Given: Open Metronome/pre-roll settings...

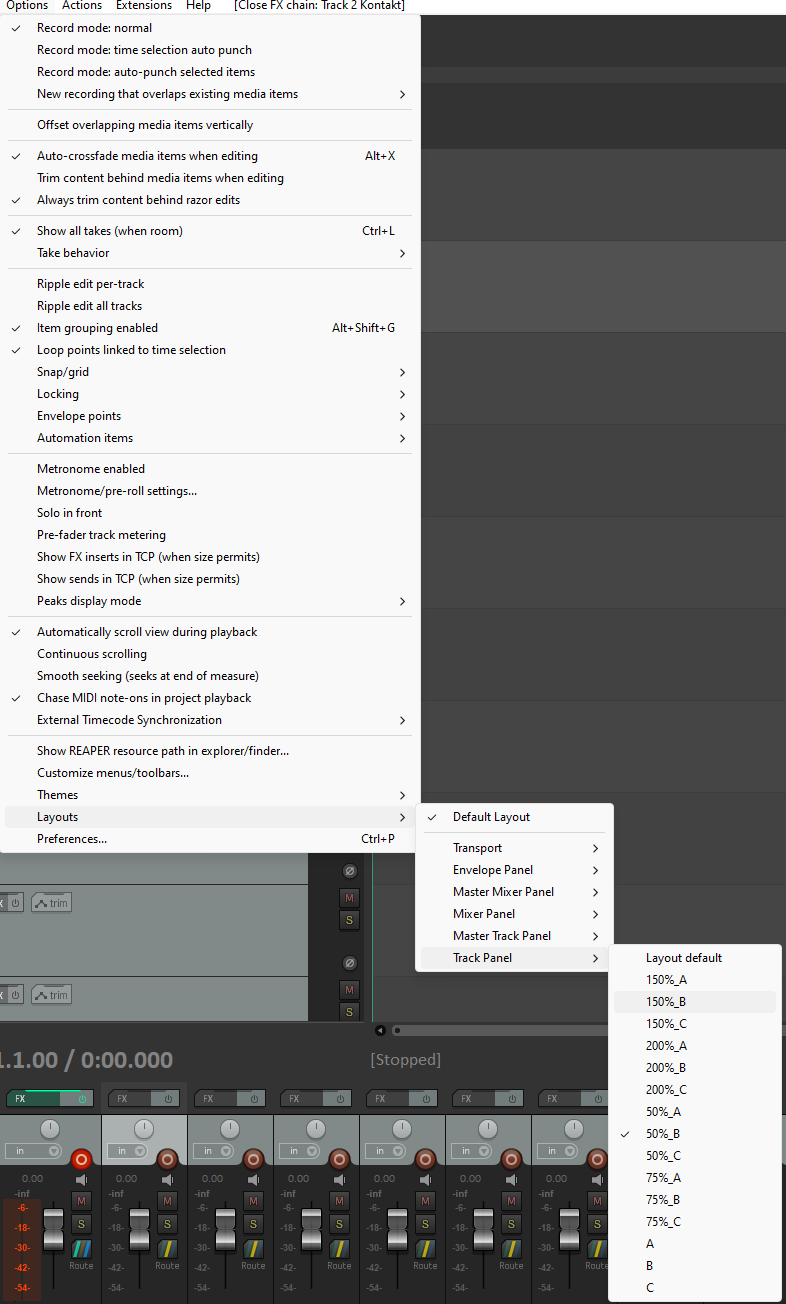Looking at the screenshot, I should point(210,491).
